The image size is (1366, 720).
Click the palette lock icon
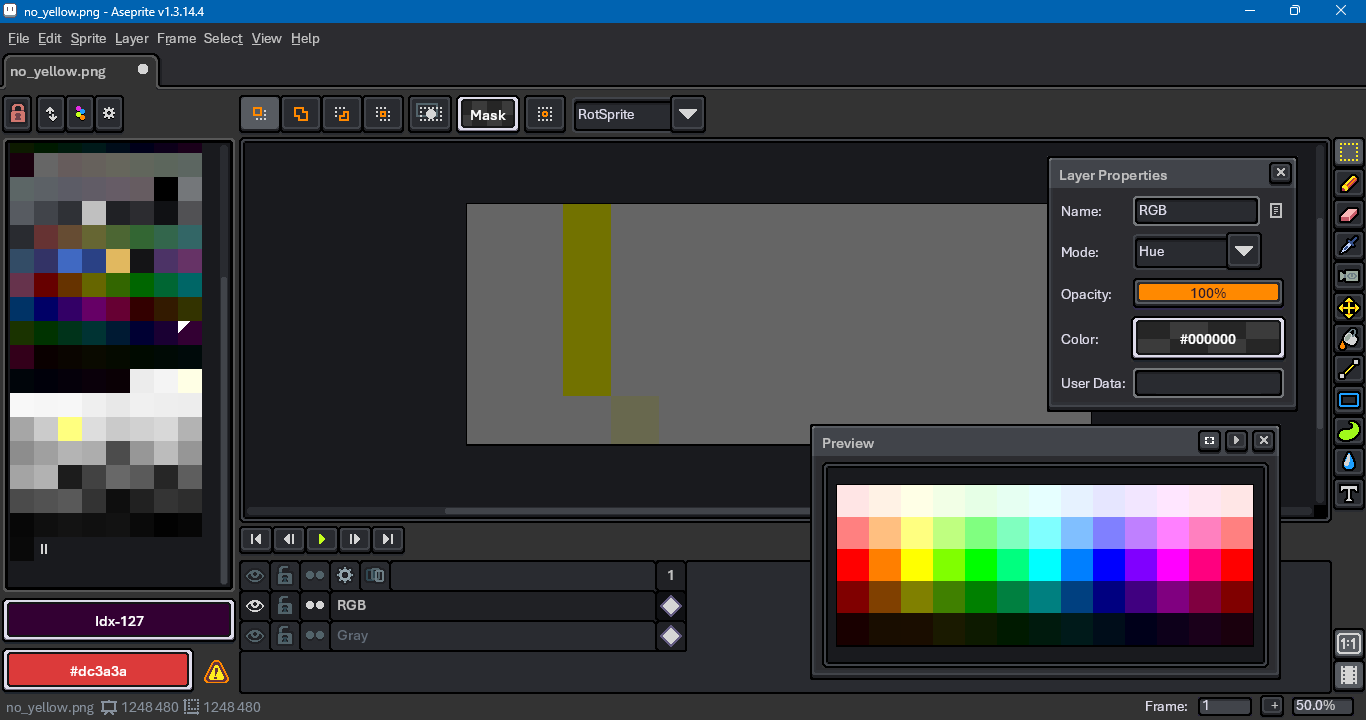click(x=18, y=114)
